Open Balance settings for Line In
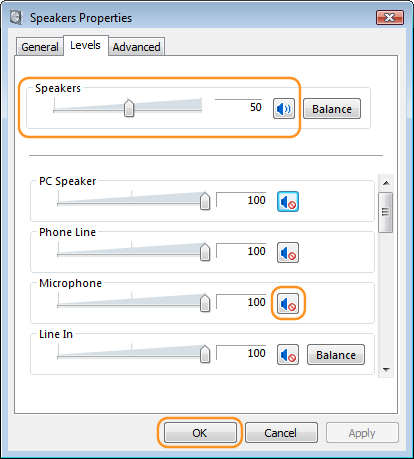This screenshot has width=414, height=459. point(336,355)
